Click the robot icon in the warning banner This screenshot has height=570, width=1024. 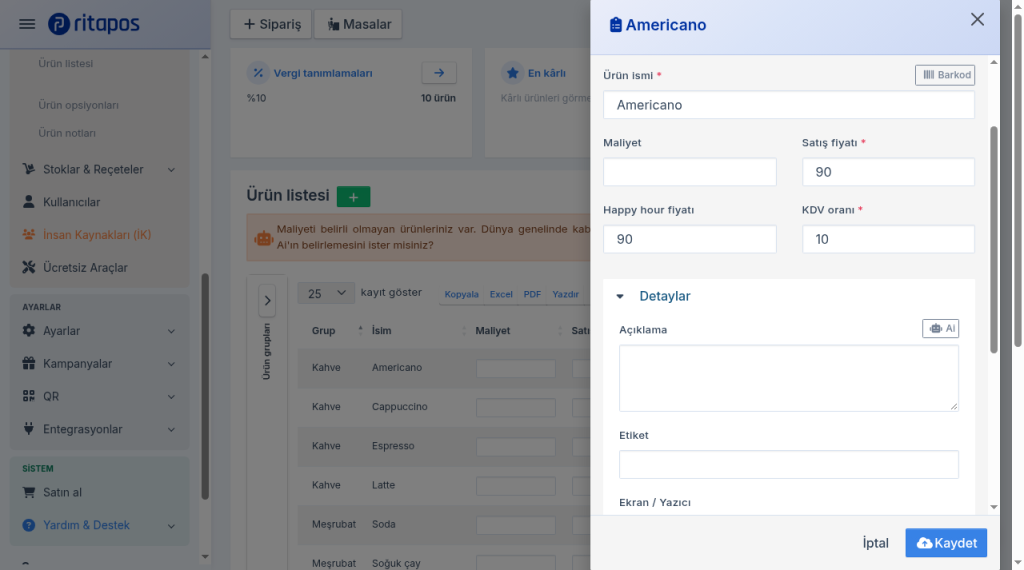click(x=264, y=238)
